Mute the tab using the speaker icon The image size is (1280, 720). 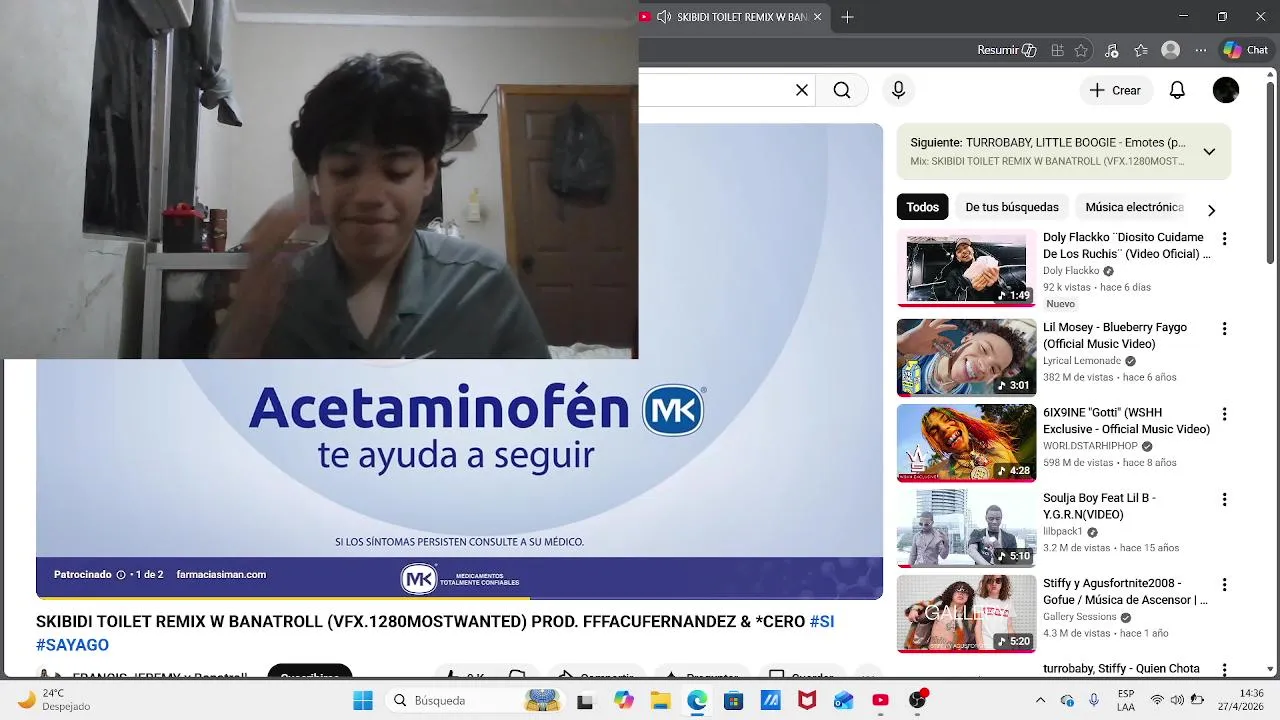click(x=663, y=17)
